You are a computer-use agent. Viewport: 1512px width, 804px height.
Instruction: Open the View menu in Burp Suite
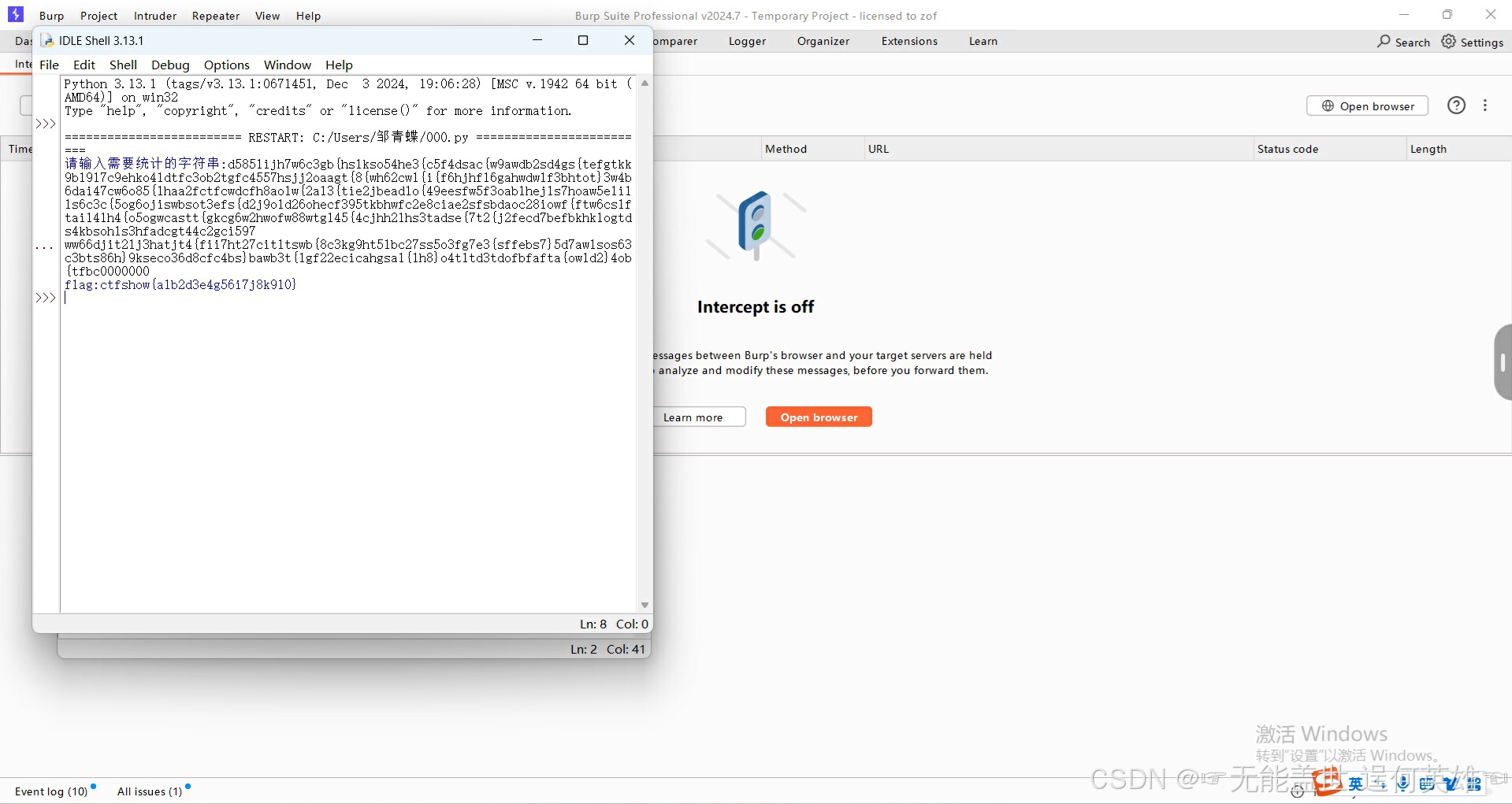(267, 16)
